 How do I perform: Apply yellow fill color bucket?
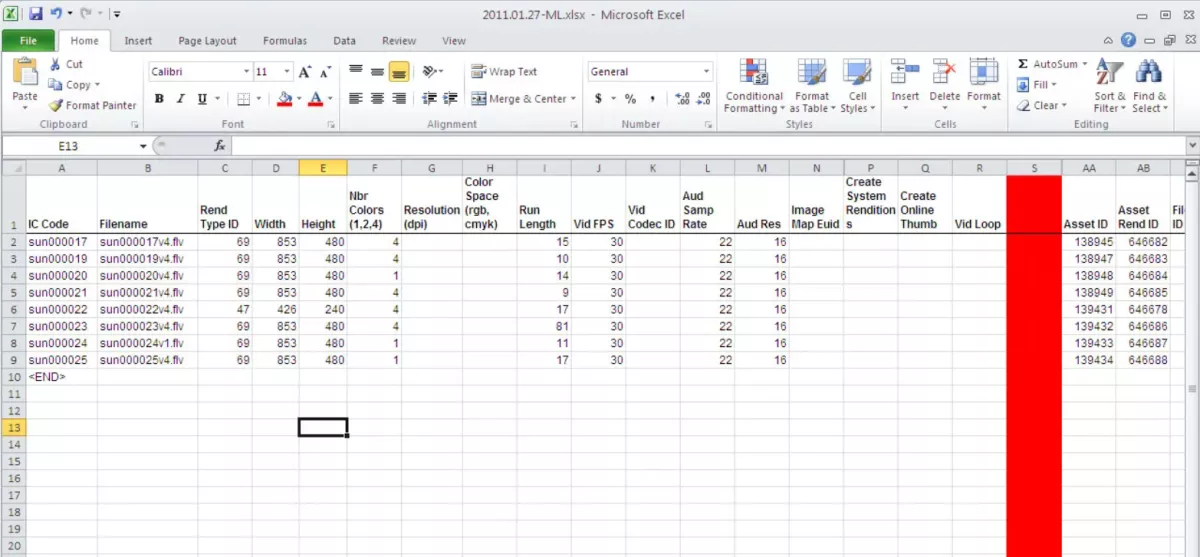point(284,98)
